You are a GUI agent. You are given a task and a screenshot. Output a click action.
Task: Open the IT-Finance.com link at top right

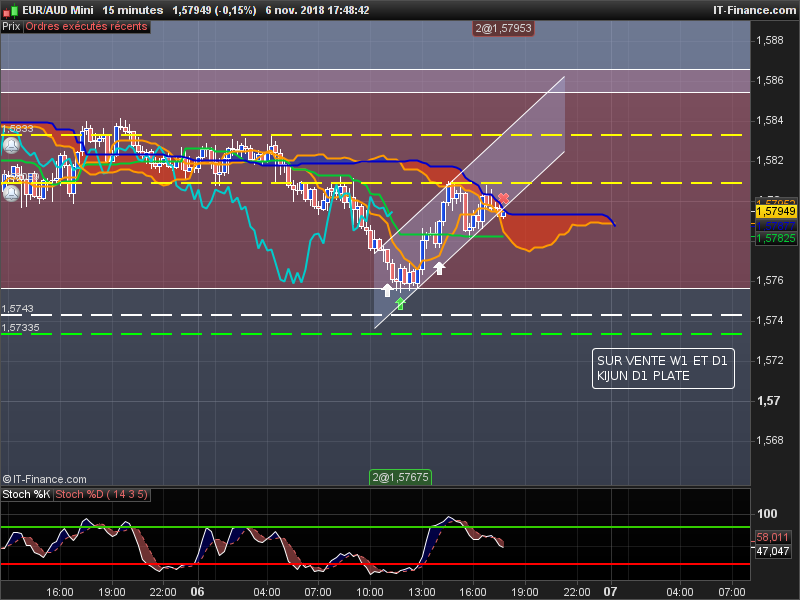tap(754, 10)
